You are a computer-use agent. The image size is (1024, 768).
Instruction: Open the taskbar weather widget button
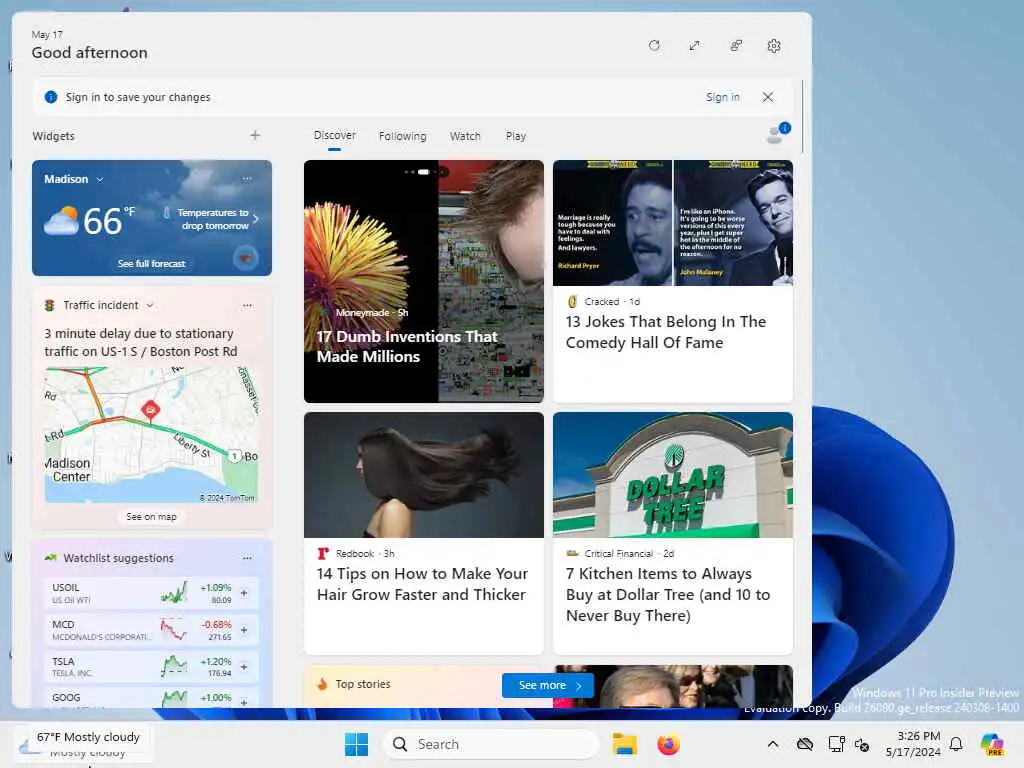click(x=84, y=743)
